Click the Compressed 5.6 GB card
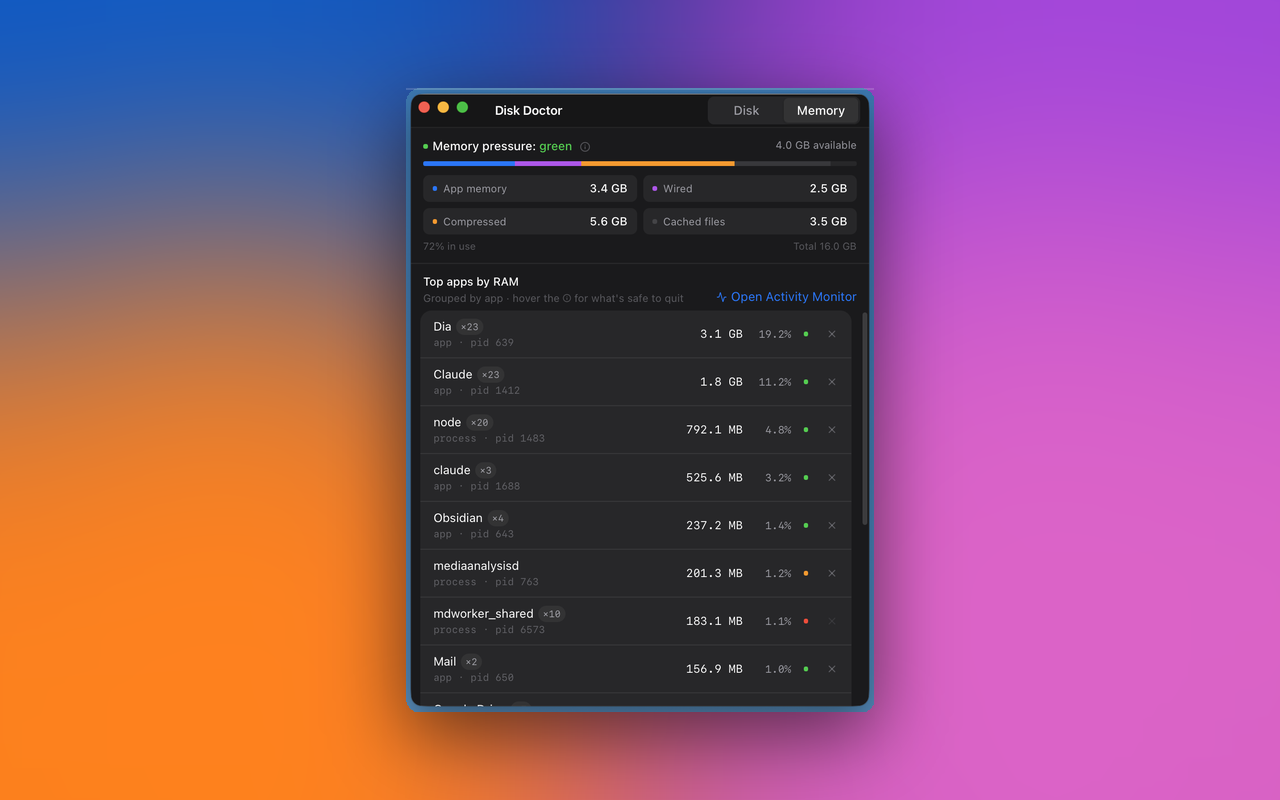The height and width of the screenshot is (800, 1280). [530, 221]
